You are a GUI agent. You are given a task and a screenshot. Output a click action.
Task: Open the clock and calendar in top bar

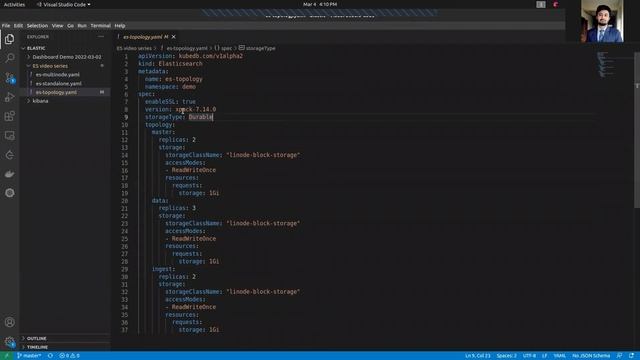(x=320, y=4)
